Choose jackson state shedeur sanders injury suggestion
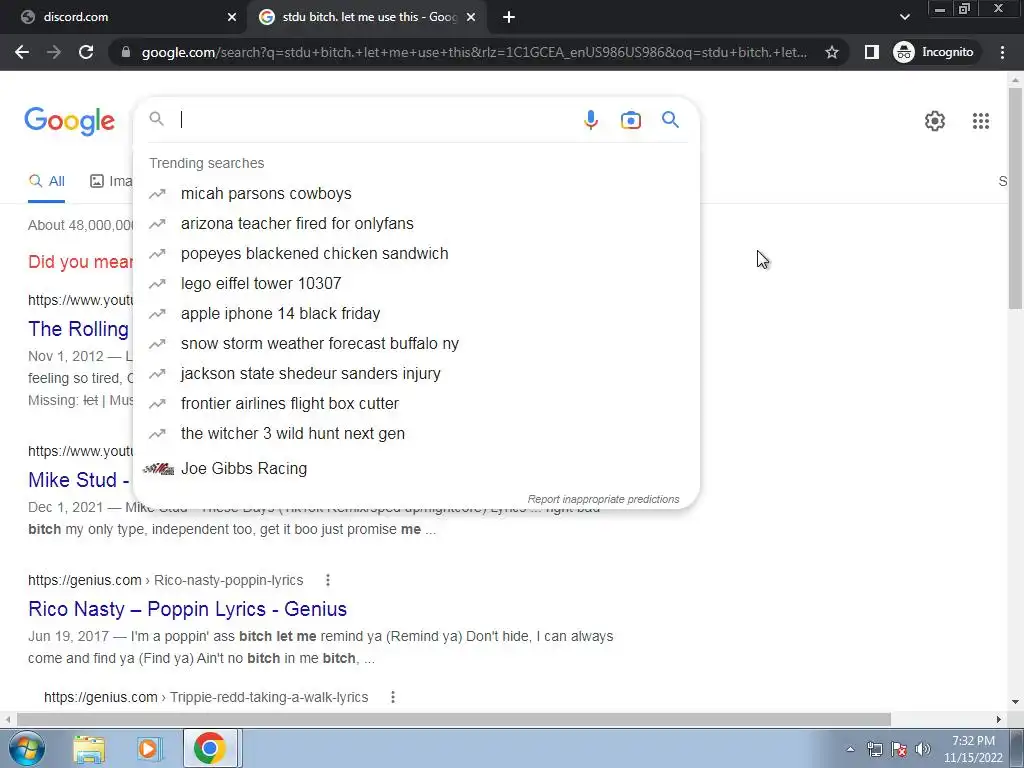Screen dimensions: 1024x768 click(x=416, y=374)
